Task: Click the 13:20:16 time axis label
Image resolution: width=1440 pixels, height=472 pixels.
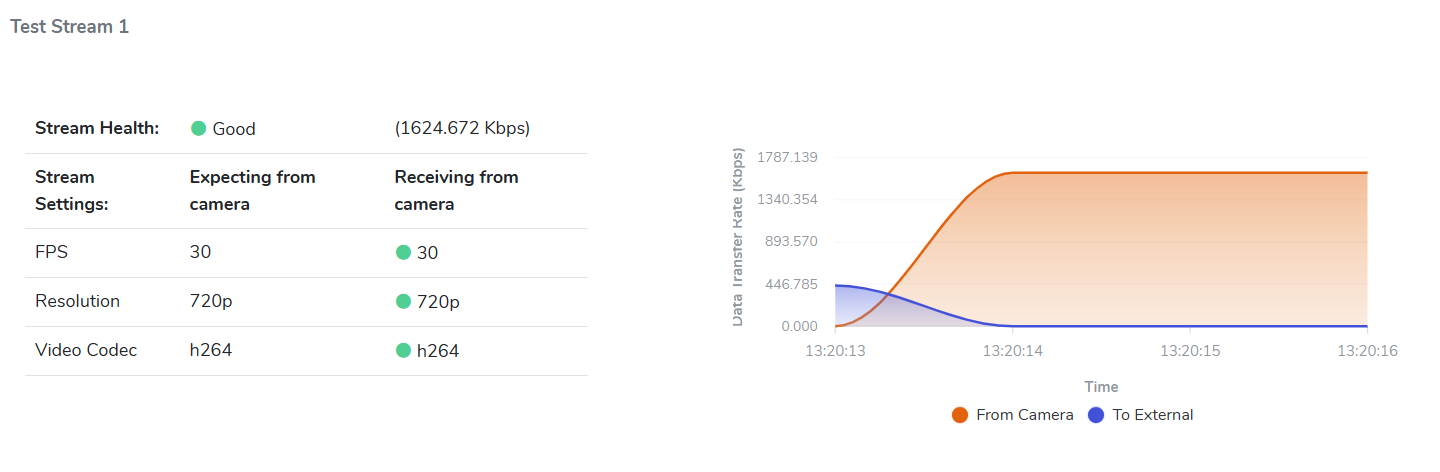Action: pyautogui.click(x=1367, y=351)
